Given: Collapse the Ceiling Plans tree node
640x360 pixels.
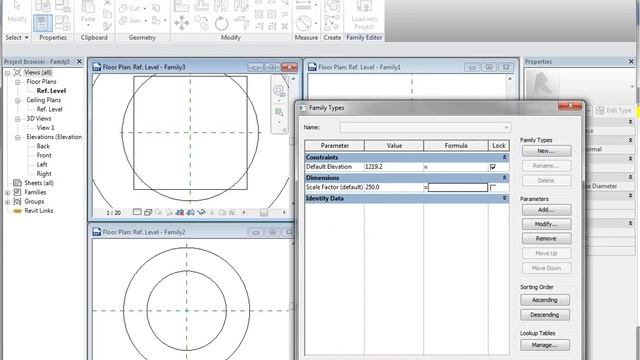Looking at the screenshot, I should [x=18, y=100].
